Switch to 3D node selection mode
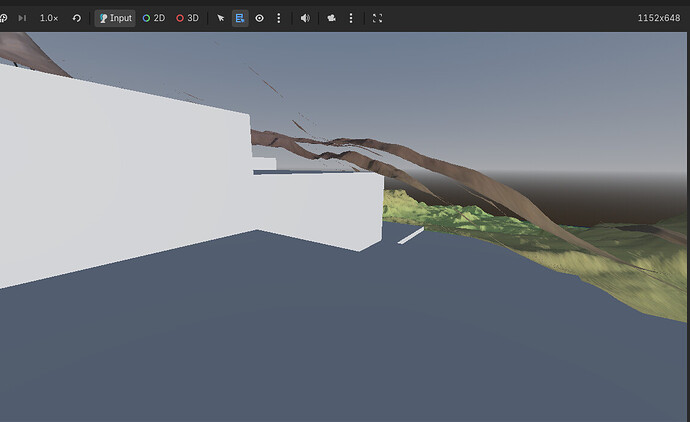This screenshot has width=690, height=422. click(187, 18)
